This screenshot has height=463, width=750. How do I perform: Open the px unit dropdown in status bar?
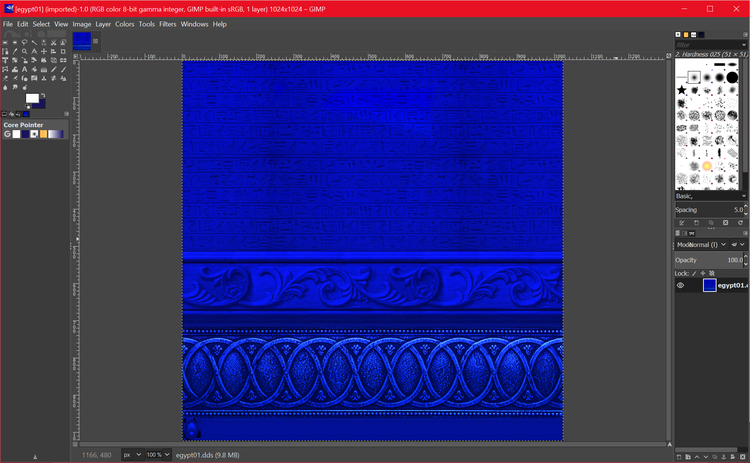pyautogui.click(x=132, y=455)
